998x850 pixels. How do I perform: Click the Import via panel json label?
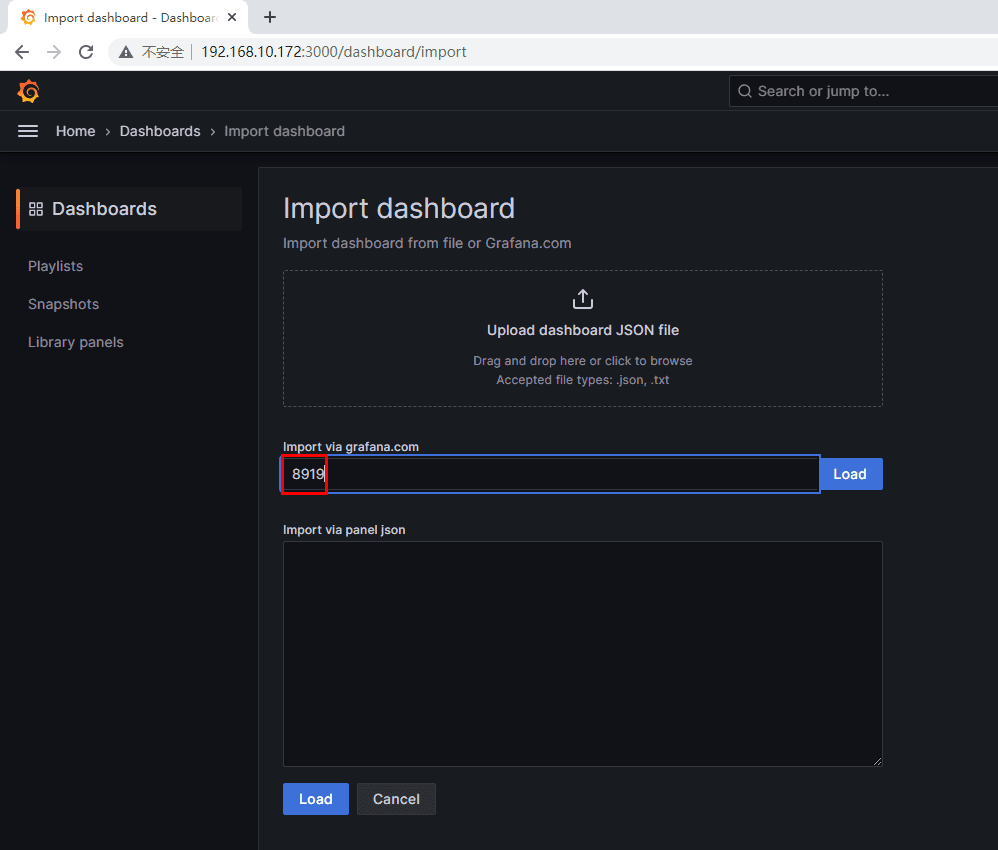click(344, 530)
